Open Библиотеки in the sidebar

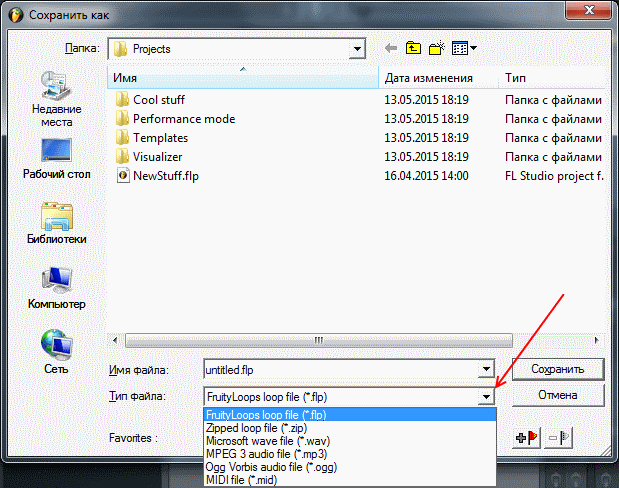pos(56,225)
